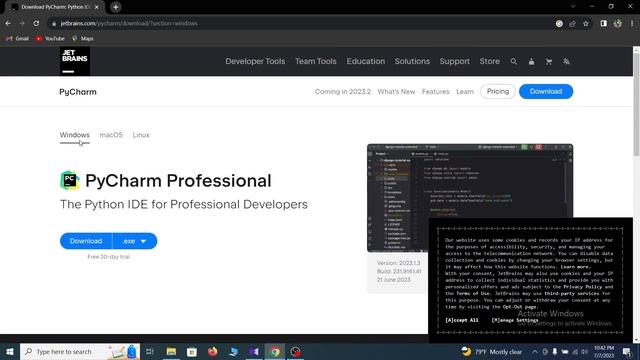Expand the .exe installer type dropdown
The width and height of the screenshot is (640, 360).
[135, 241]
